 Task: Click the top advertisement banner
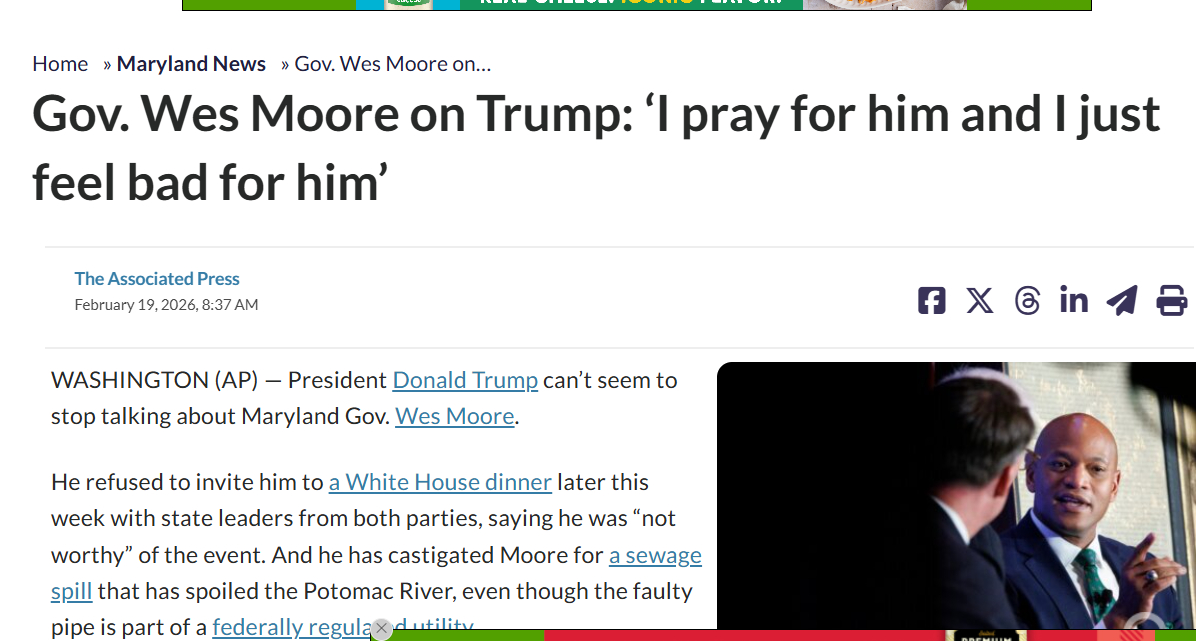pyautogui.click(x=636, y=4)
